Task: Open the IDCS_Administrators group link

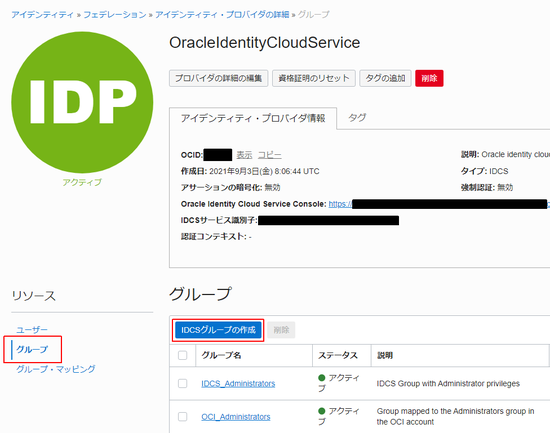Action: [238, 384]
